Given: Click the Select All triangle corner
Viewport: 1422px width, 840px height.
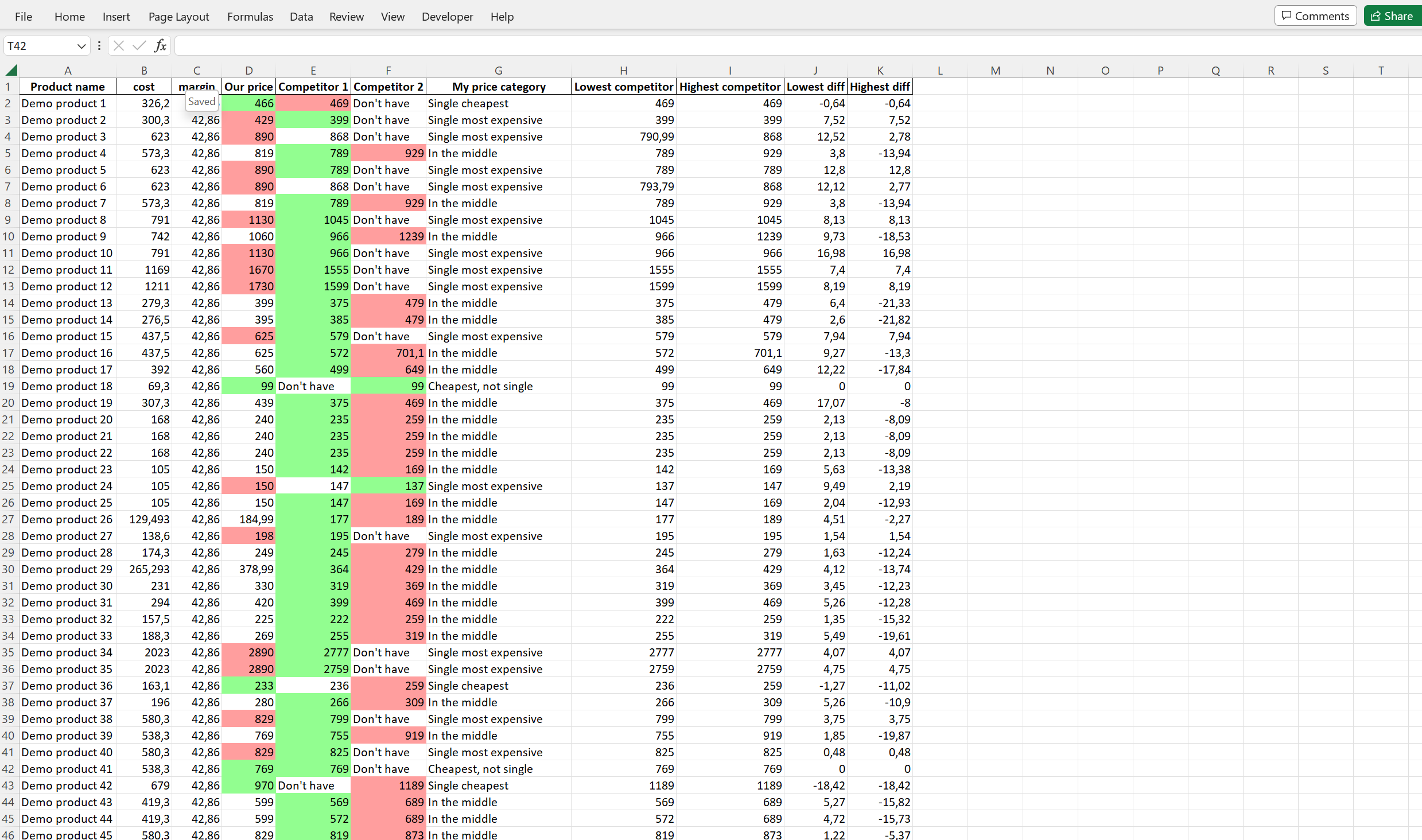Looking at the screenshot, I should [x=11, y=70].
